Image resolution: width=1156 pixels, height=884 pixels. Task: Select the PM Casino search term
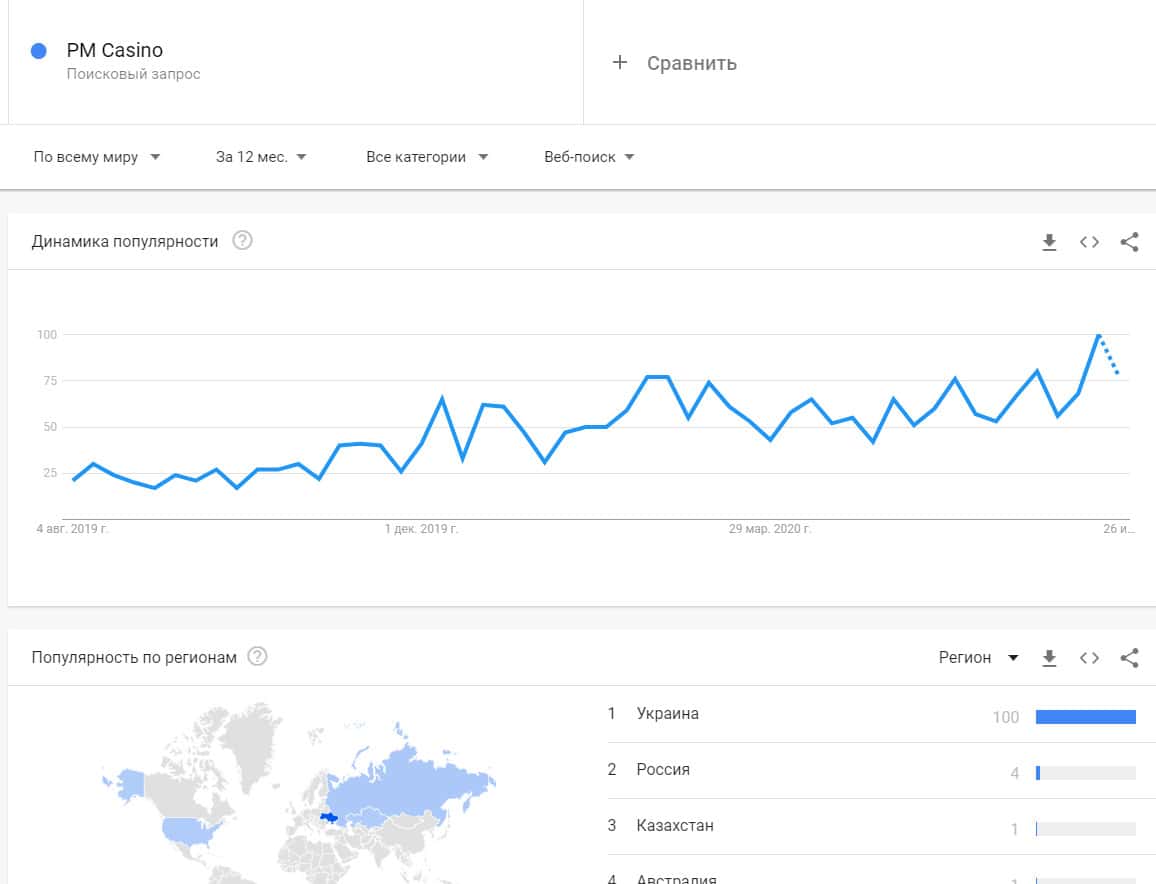[115, 51]
